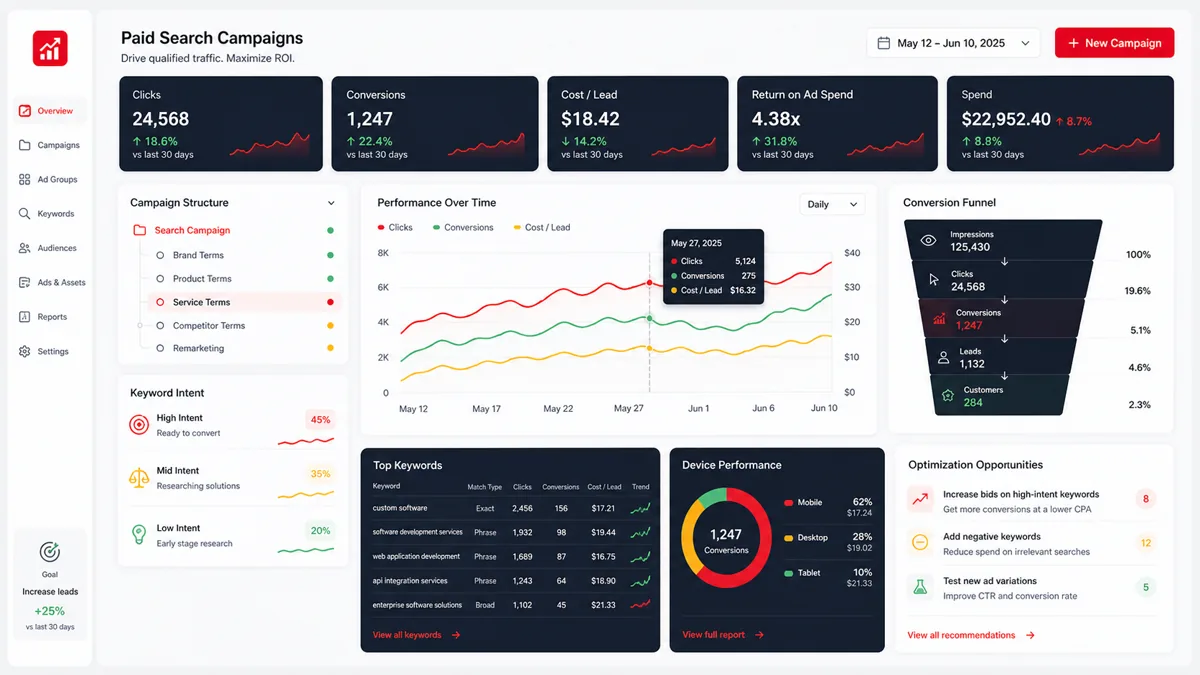Click the Overview sidebar icon
The height and width of the screenshot is (675, 1200).
pos(25,111)
